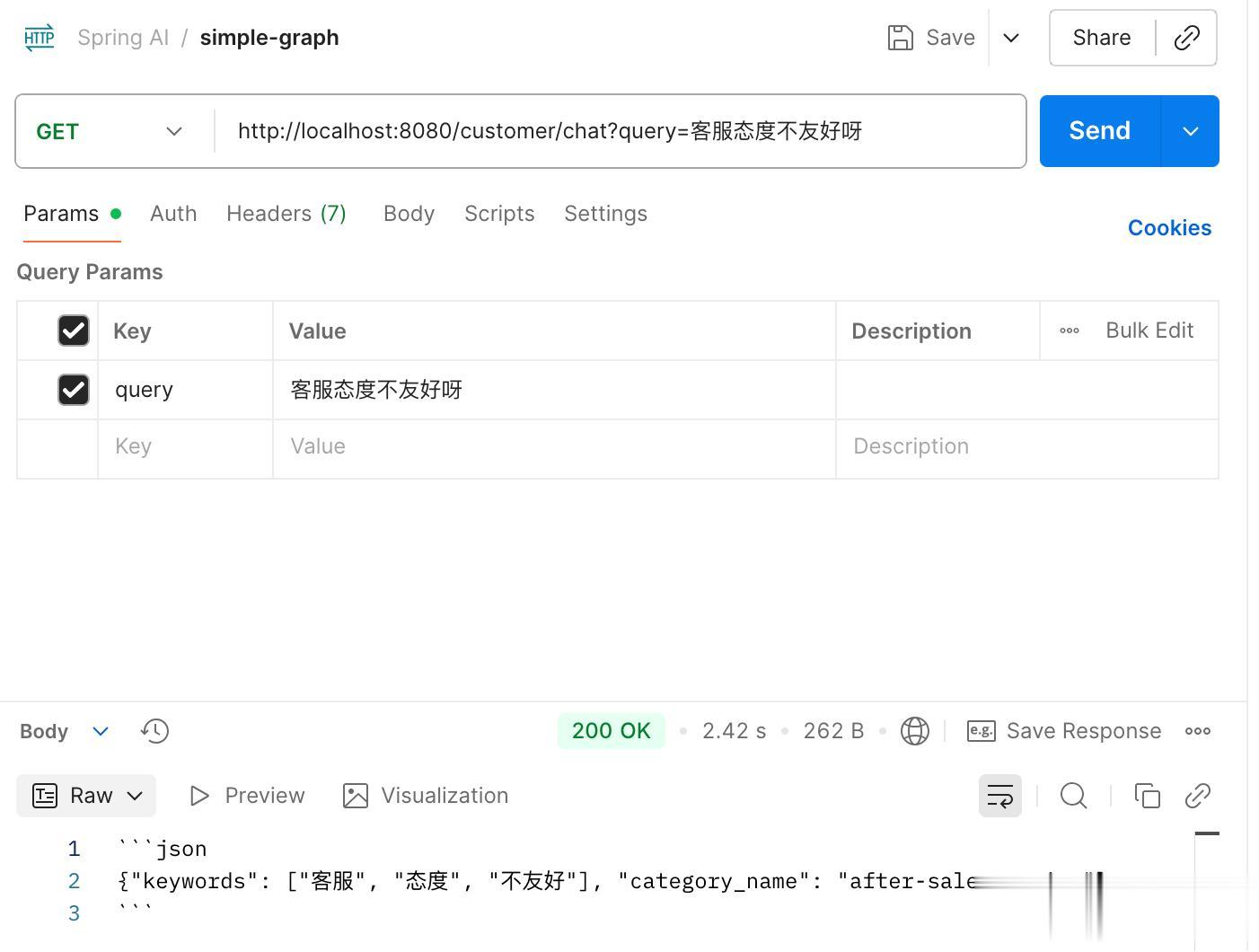Open the GET method dropdown

[x=110, y=131]
